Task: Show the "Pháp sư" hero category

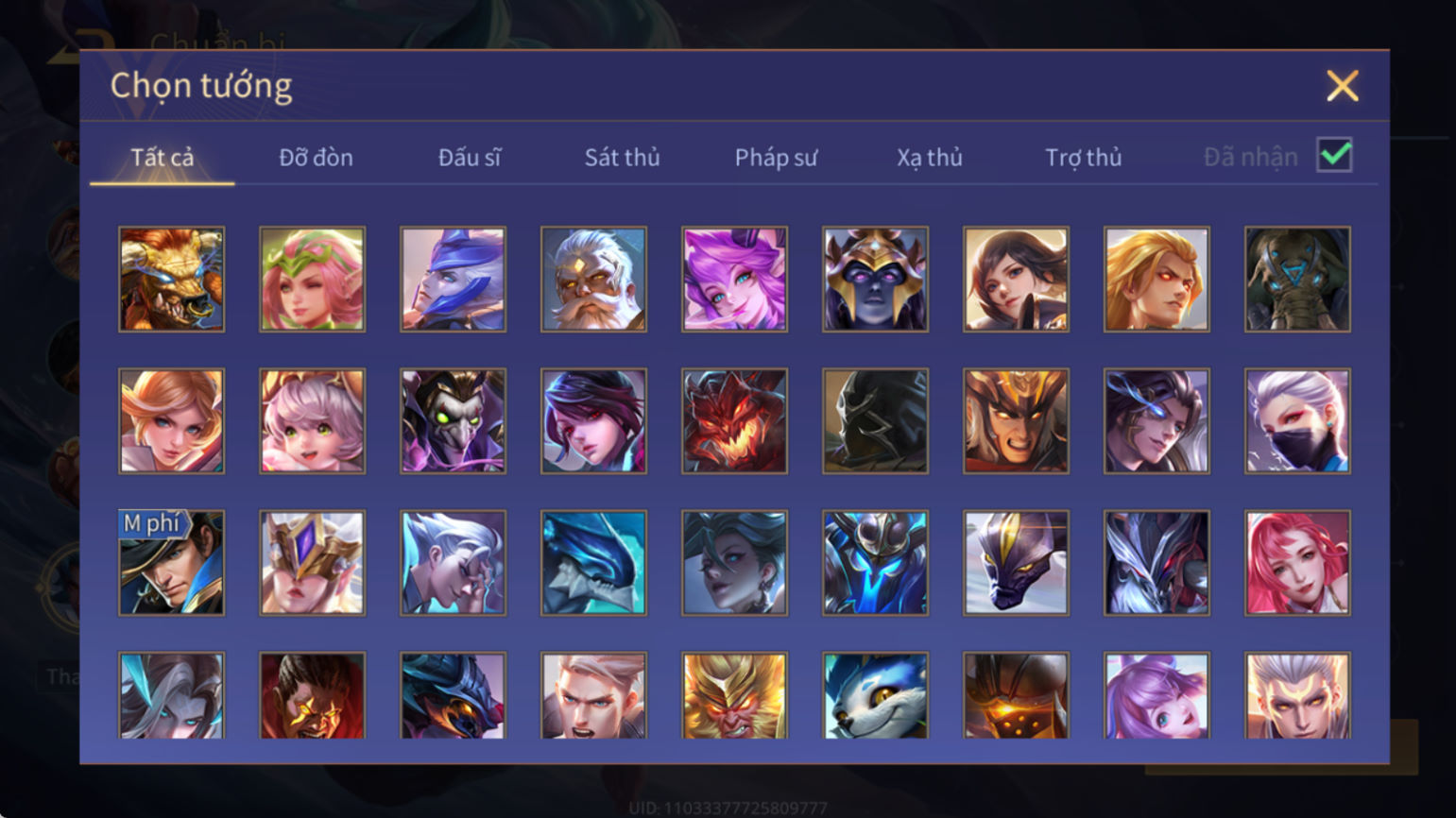Action: (776, 157)
